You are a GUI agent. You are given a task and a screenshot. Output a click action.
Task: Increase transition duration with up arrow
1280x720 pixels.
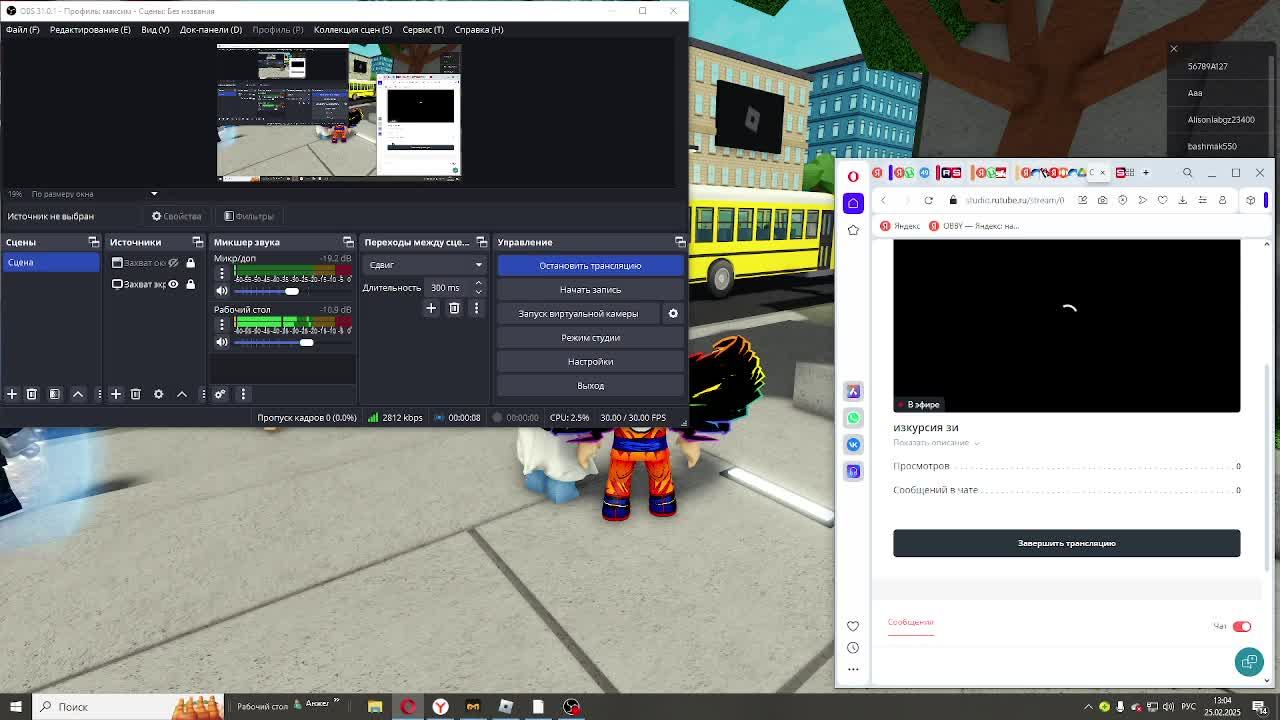pos(478,283)
